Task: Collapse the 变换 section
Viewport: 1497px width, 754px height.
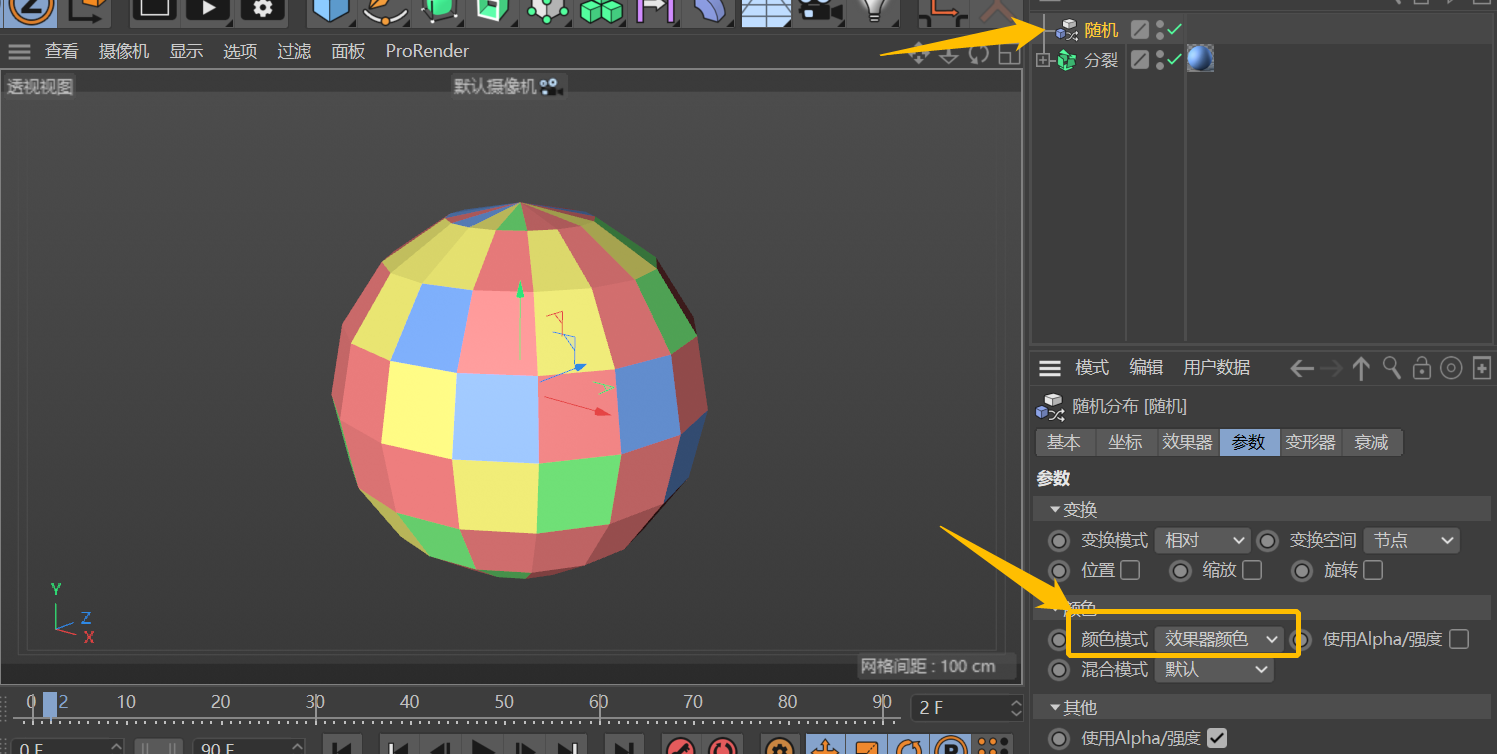Action: (1055, 510)
